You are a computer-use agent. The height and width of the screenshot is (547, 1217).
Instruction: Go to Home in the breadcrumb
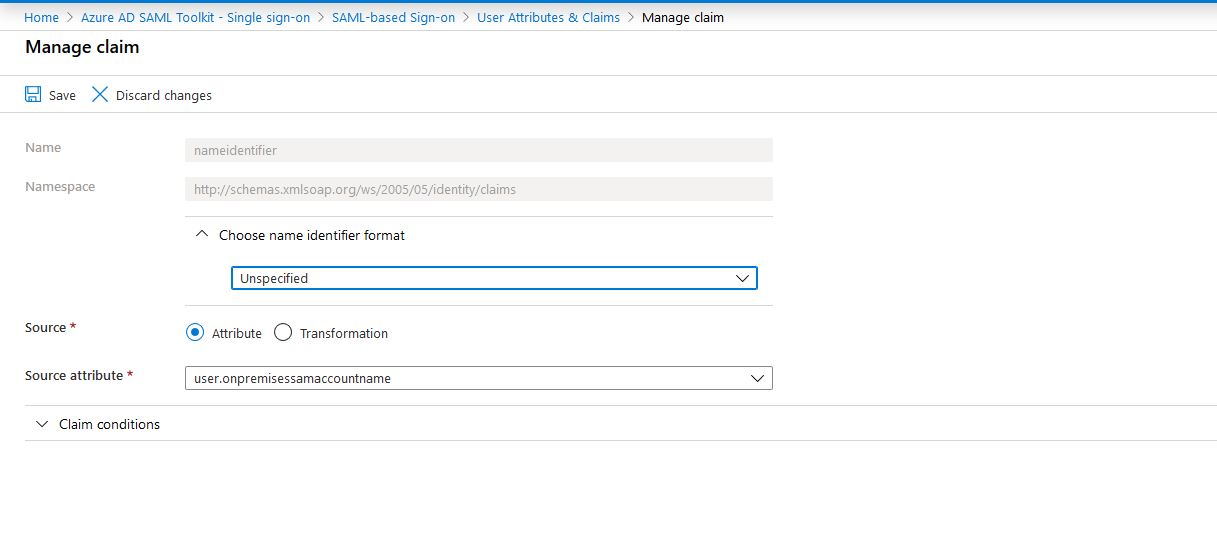coord(41,17)
